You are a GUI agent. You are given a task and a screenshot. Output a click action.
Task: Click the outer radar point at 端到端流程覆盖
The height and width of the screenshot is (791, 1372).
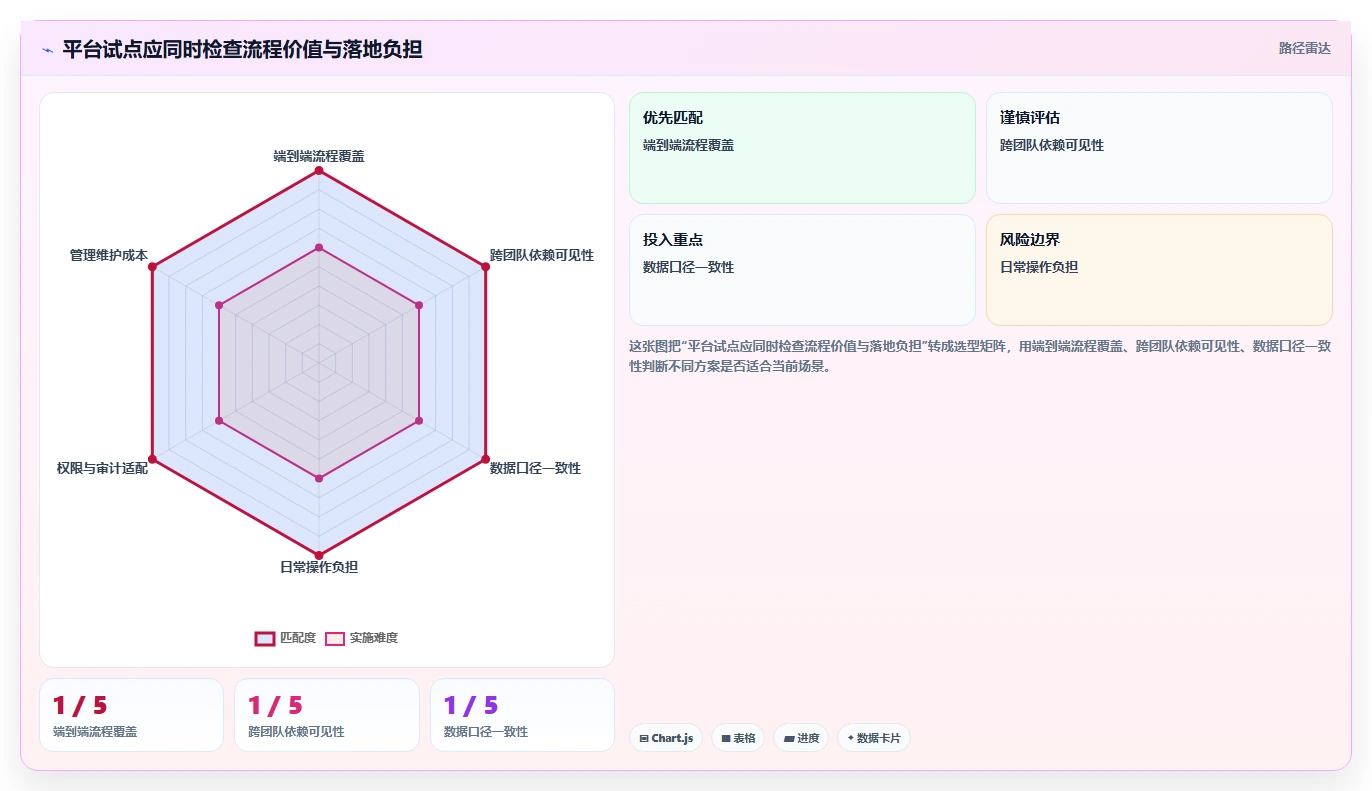[319, 171]
